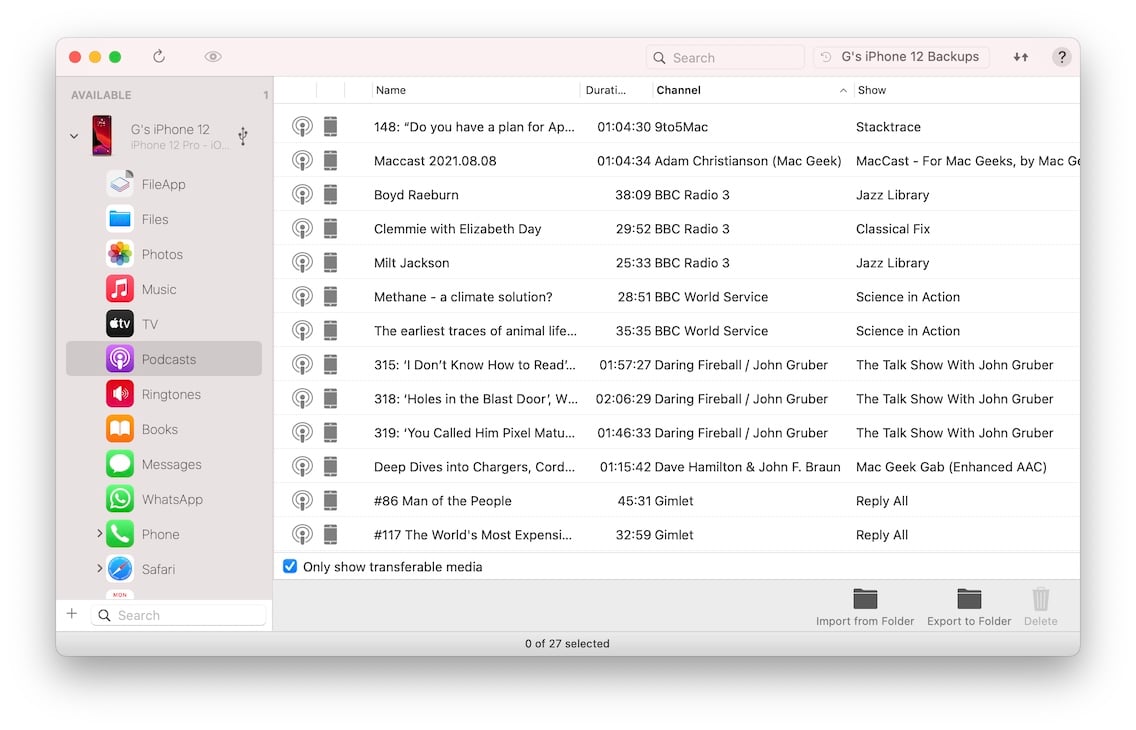Sort by Show column header
Viewport: 1136px width, 730px height.
(x=966, y=90)
